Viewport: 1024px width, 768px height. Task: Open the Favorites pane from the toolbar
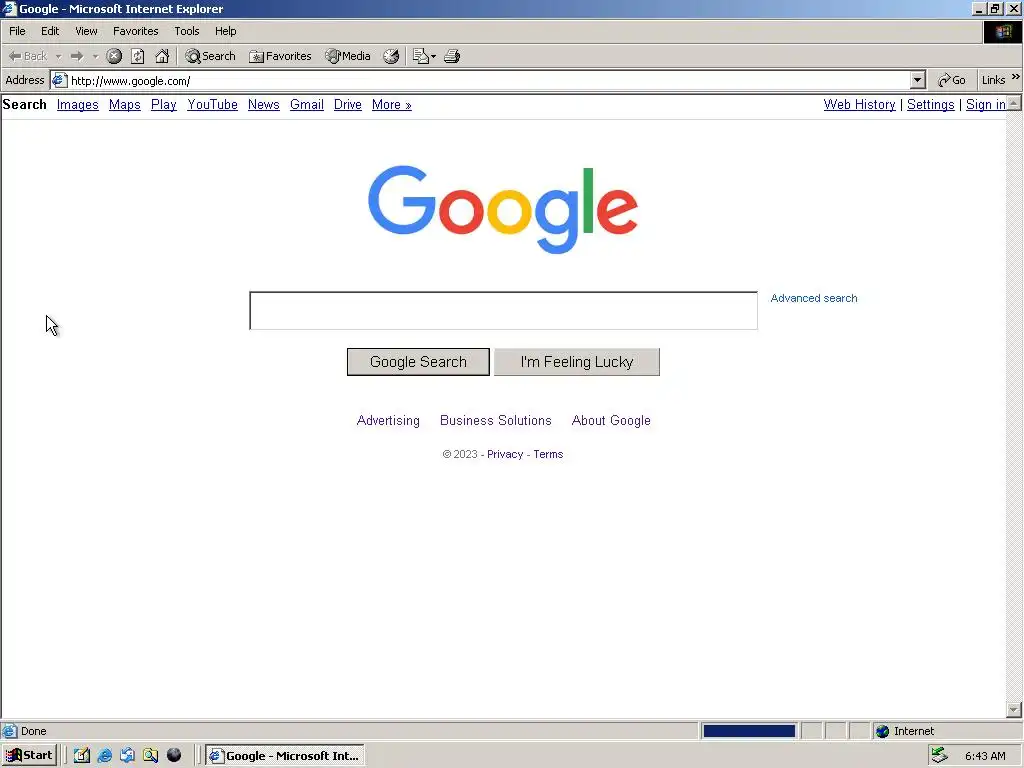(x=280, y=56)
